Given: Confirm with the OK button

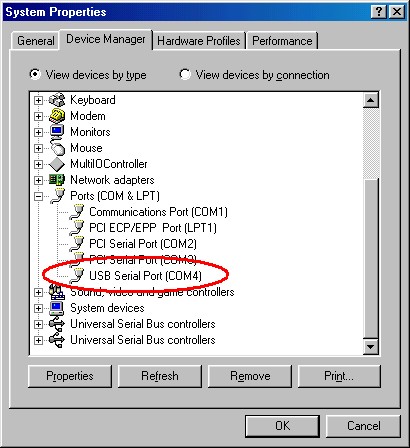Looking at the screenshot, I should (x=282, y=426).
